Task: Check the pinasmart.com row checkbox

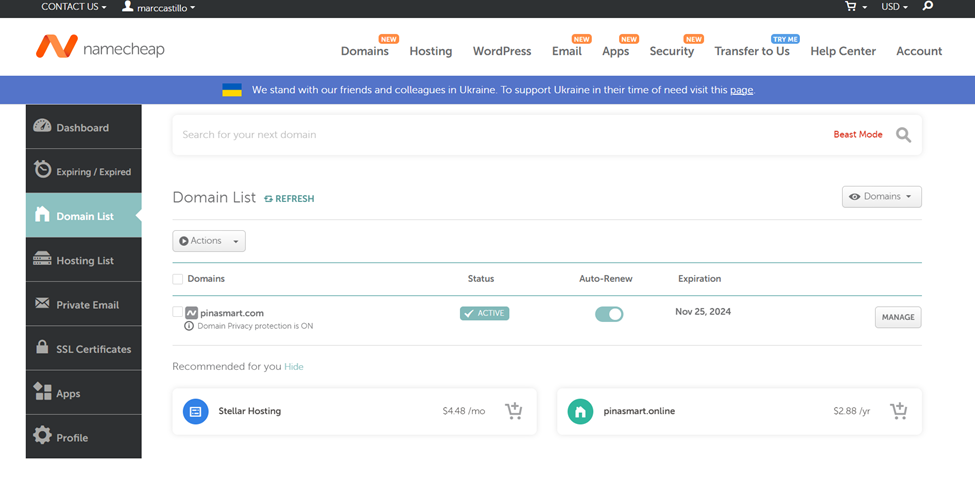Action: [x=178, y=312]
